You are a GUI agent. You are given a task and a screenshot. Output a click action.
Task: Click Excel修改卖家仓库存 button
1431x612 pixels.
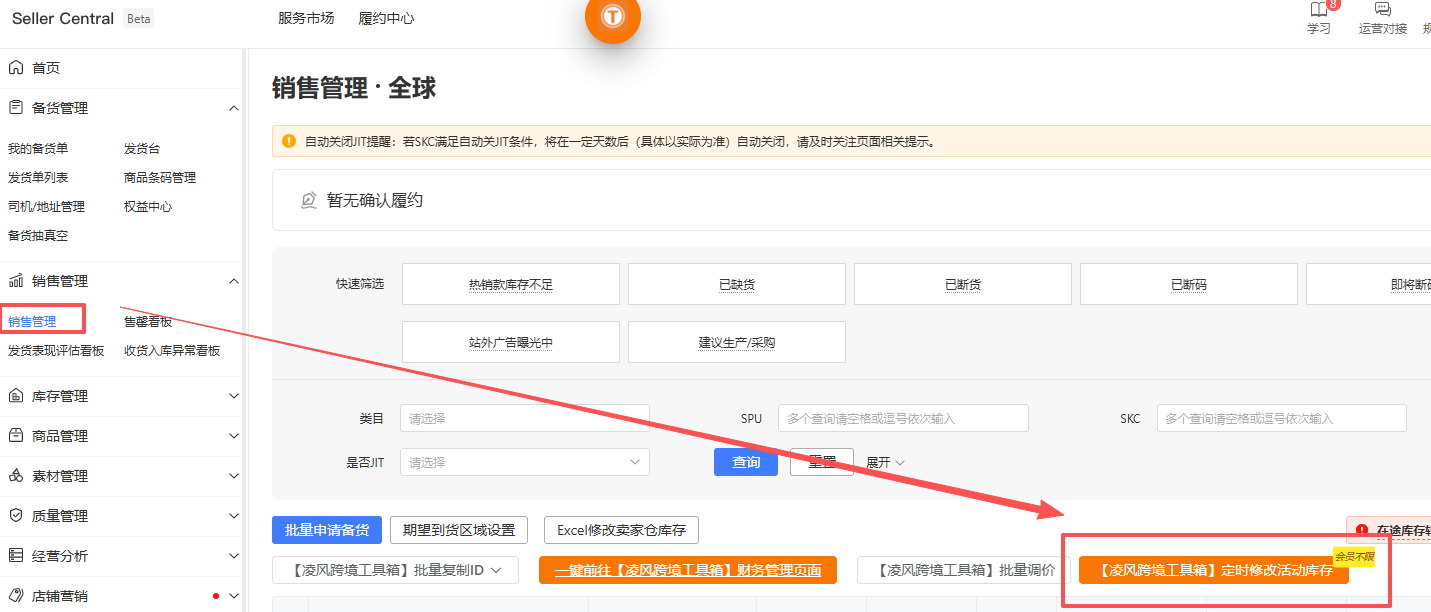click(621, 530)
